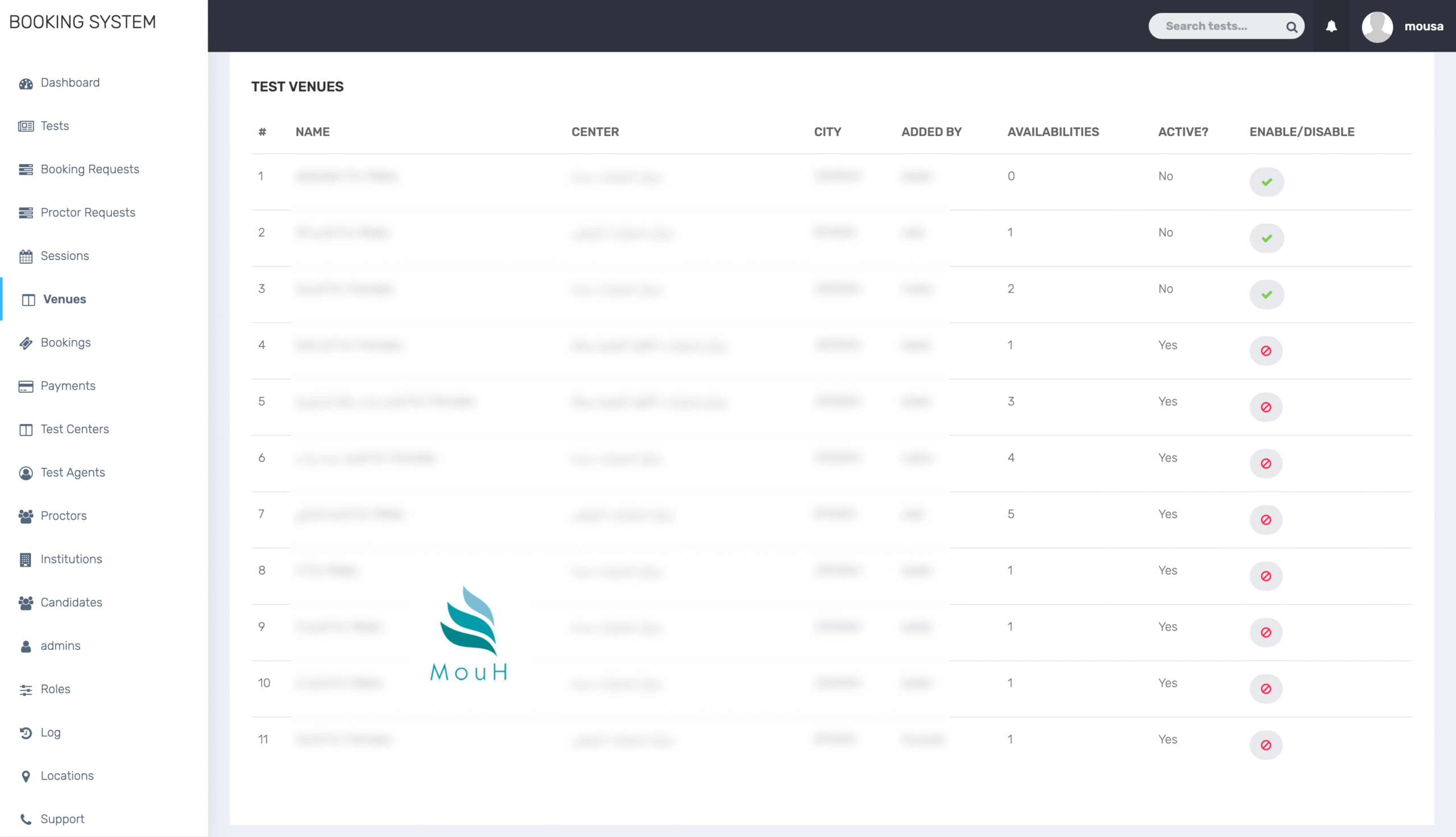Click the search magnifier icon

click(1291, 27)
